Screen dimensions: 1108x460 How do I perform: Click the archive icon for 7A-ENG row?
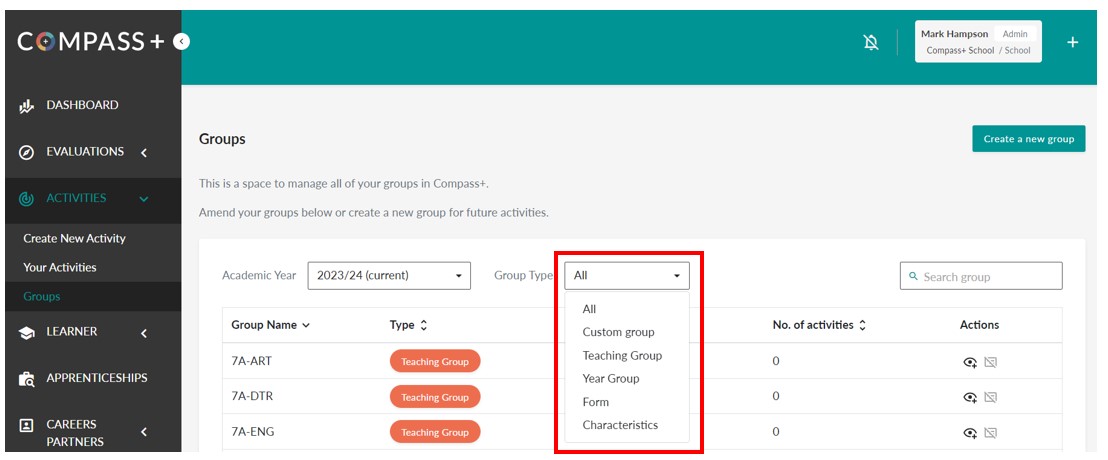tap(990, 432)
